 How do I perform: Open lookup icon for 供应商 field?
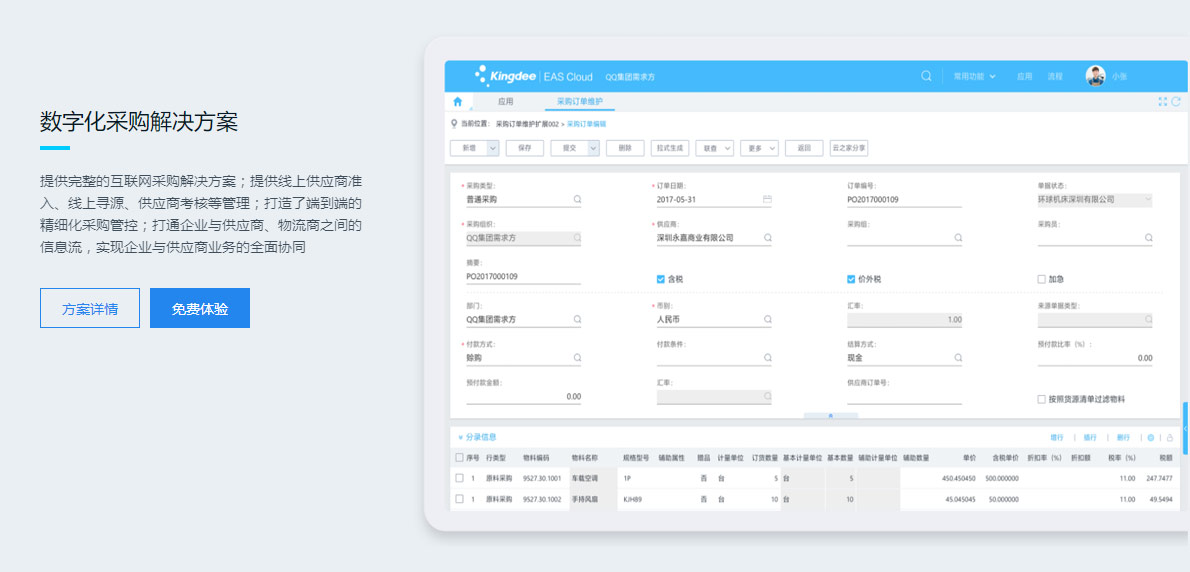click(767, 238)
